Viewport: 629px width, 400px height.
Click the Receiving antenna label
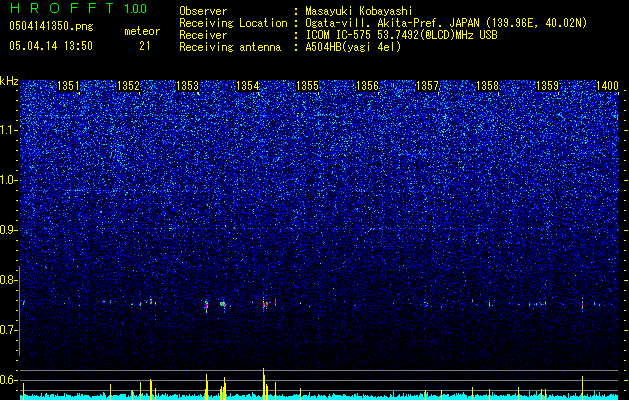click(230, 47)
